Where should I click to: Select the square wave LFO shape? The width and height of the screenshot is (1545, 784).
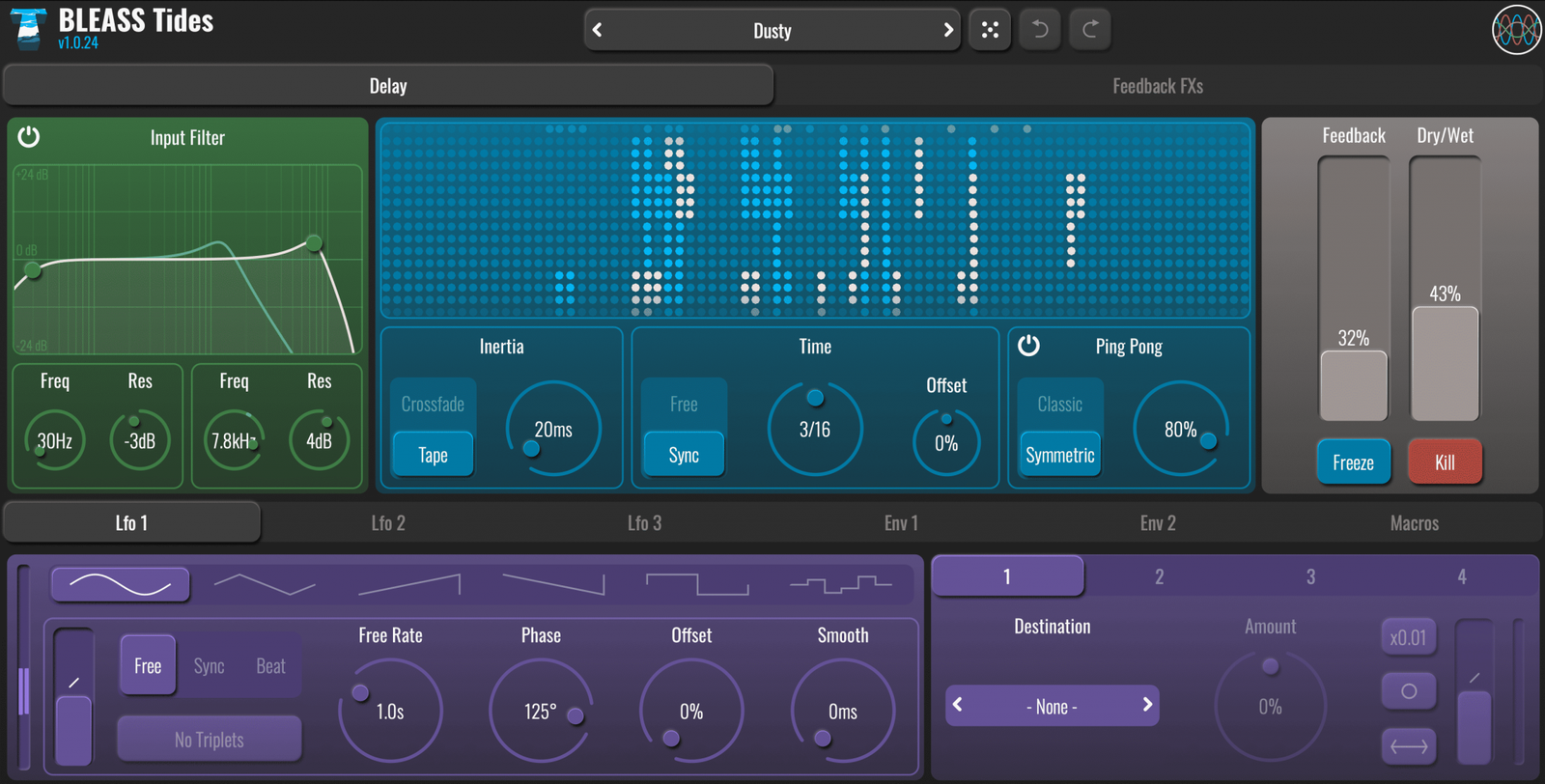point(696,584)
